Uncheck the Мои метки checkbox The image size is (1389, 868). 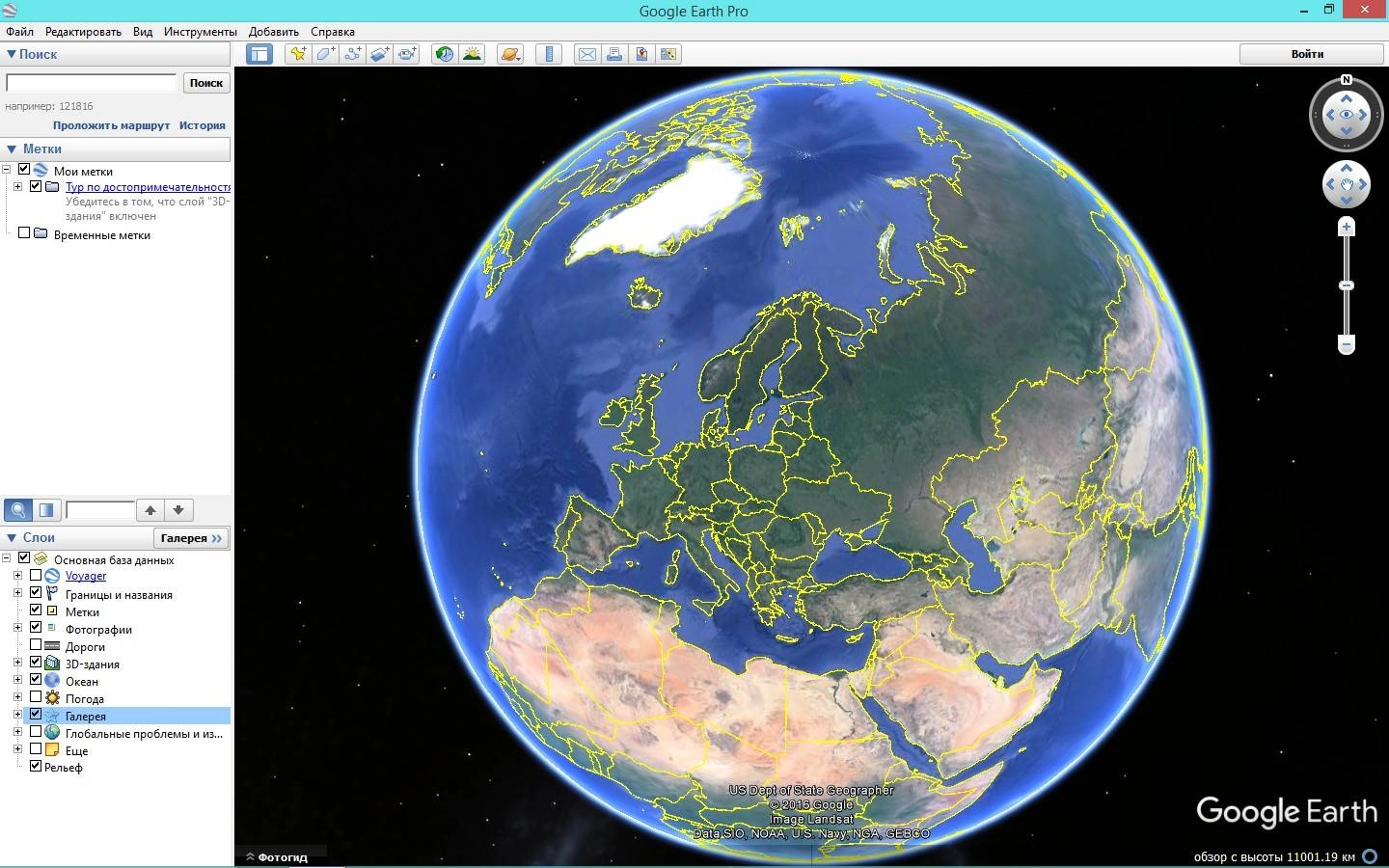[x=24, y=171]
